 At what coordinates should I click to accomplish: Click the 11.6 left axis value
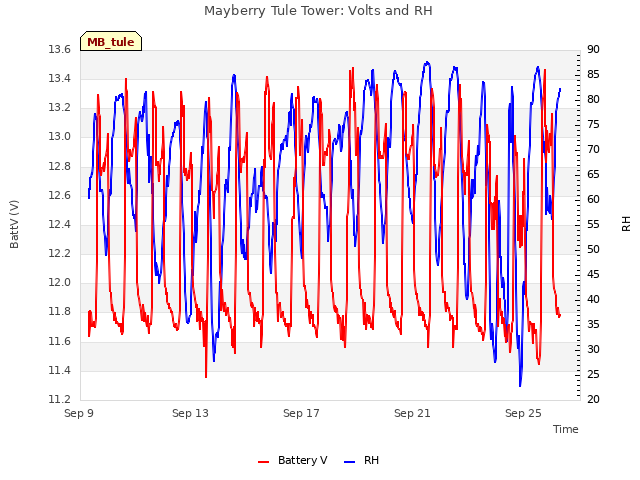tap(60, 341)
